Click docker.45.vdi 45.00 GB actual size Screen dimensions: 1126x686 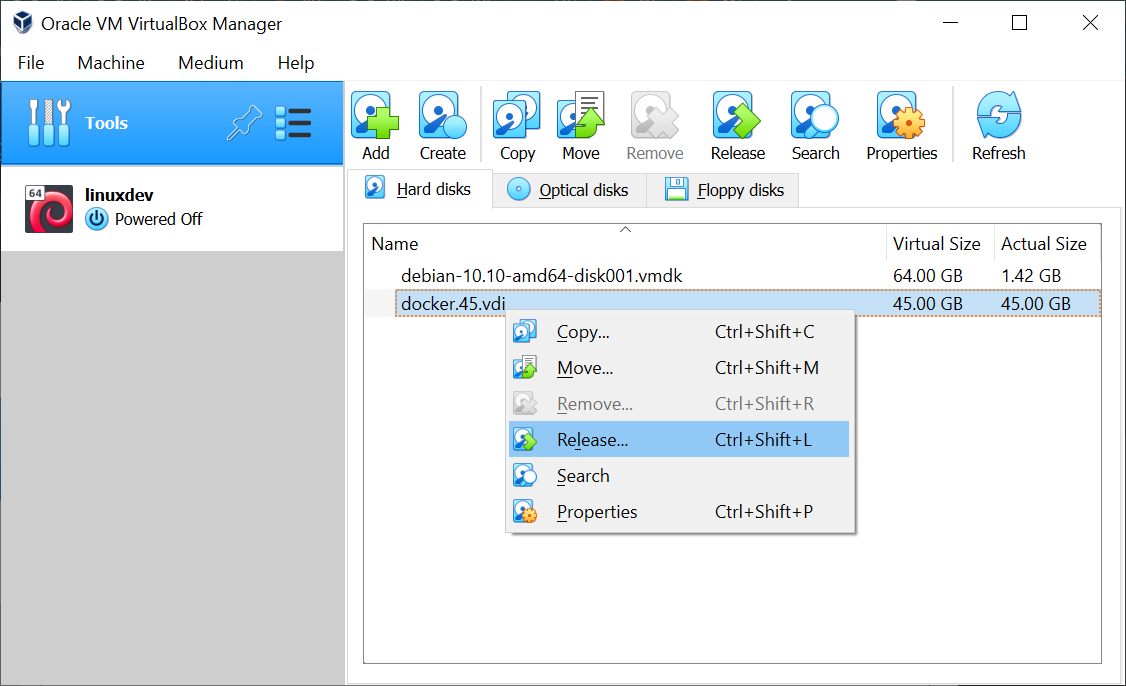[1036, 304]
